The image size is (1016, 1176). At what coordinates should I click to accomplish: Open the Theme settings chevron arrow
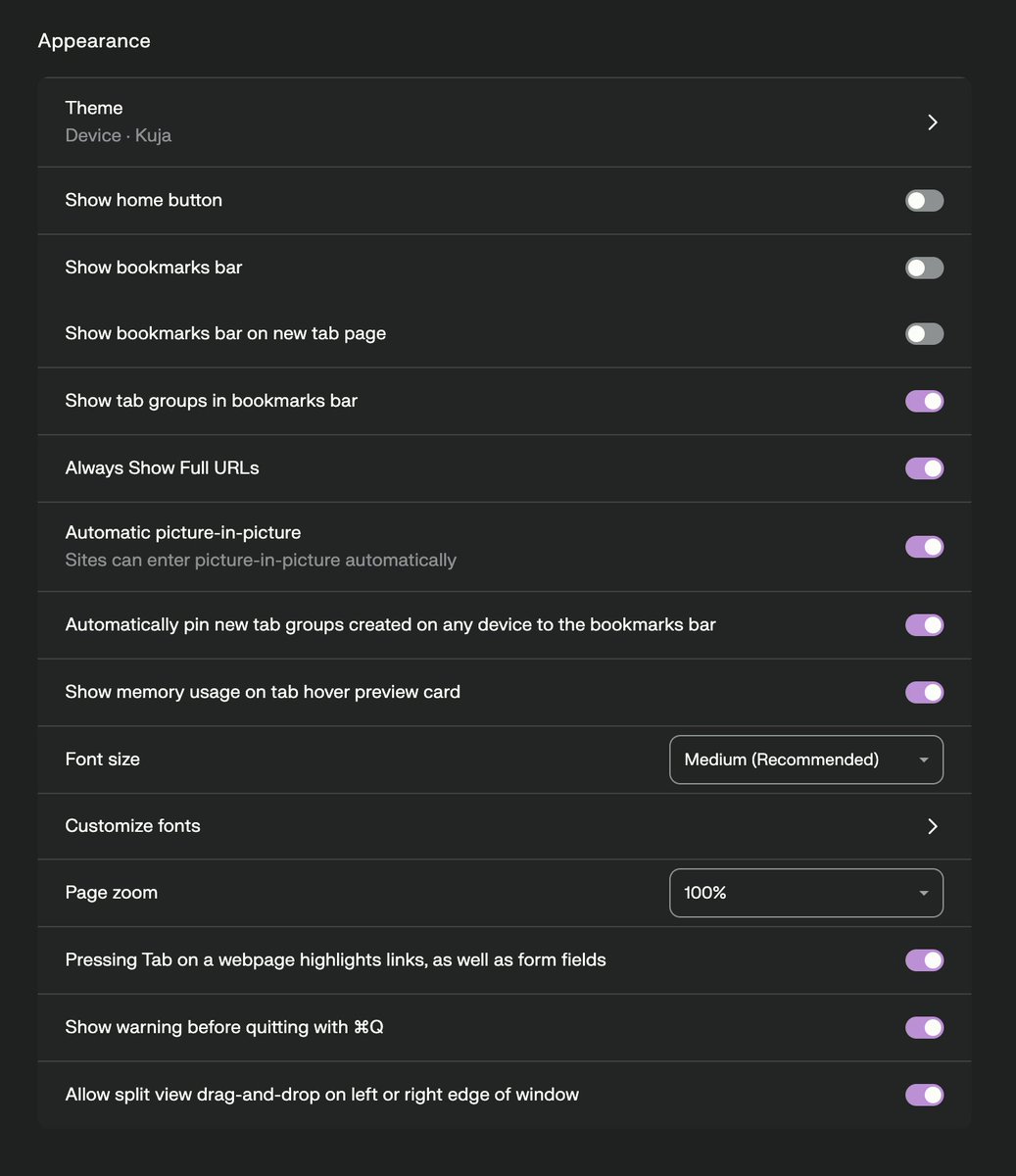click(x=932, y=122)
